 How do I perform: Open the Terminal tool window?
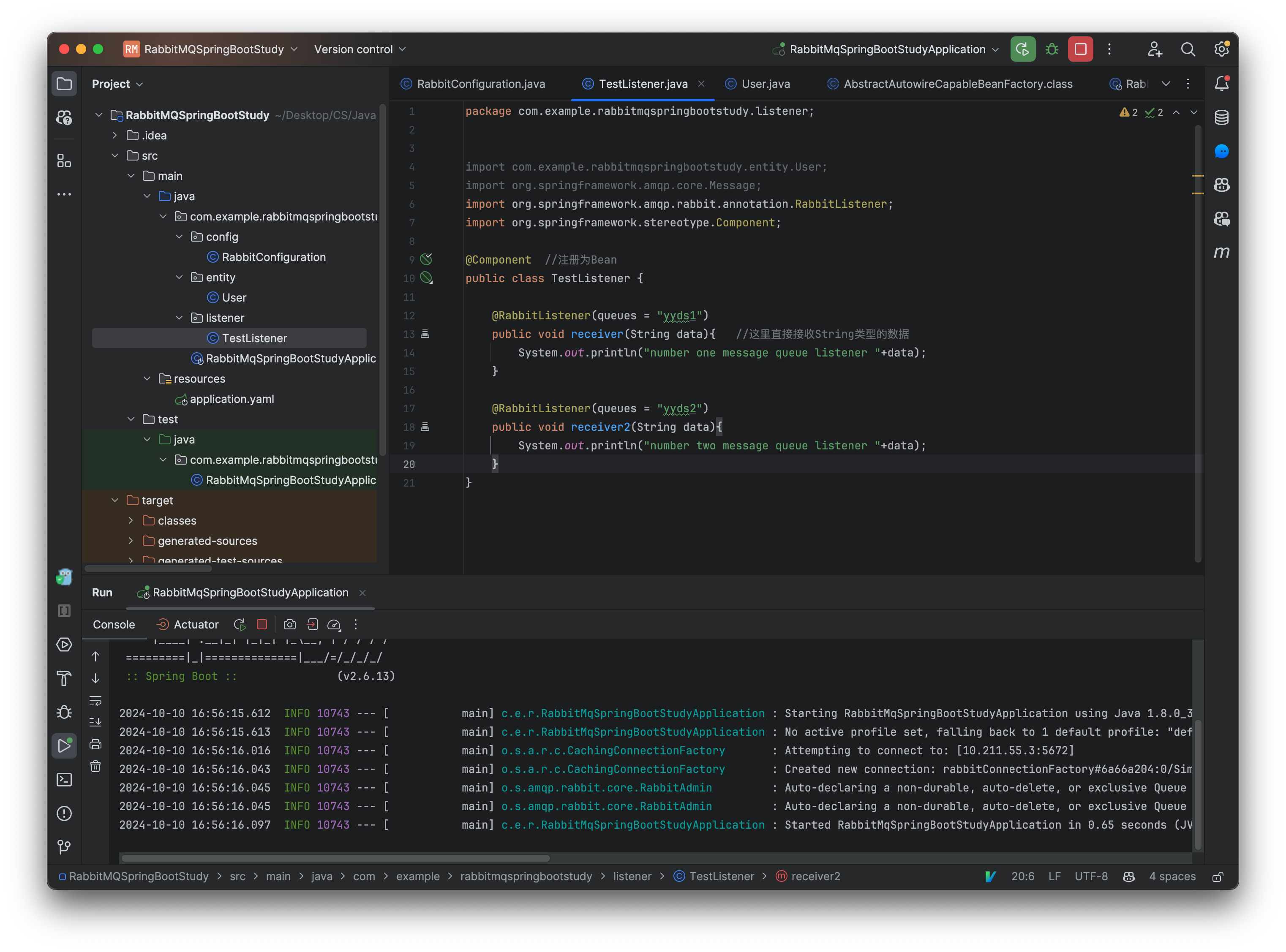[x=64, y=780]
